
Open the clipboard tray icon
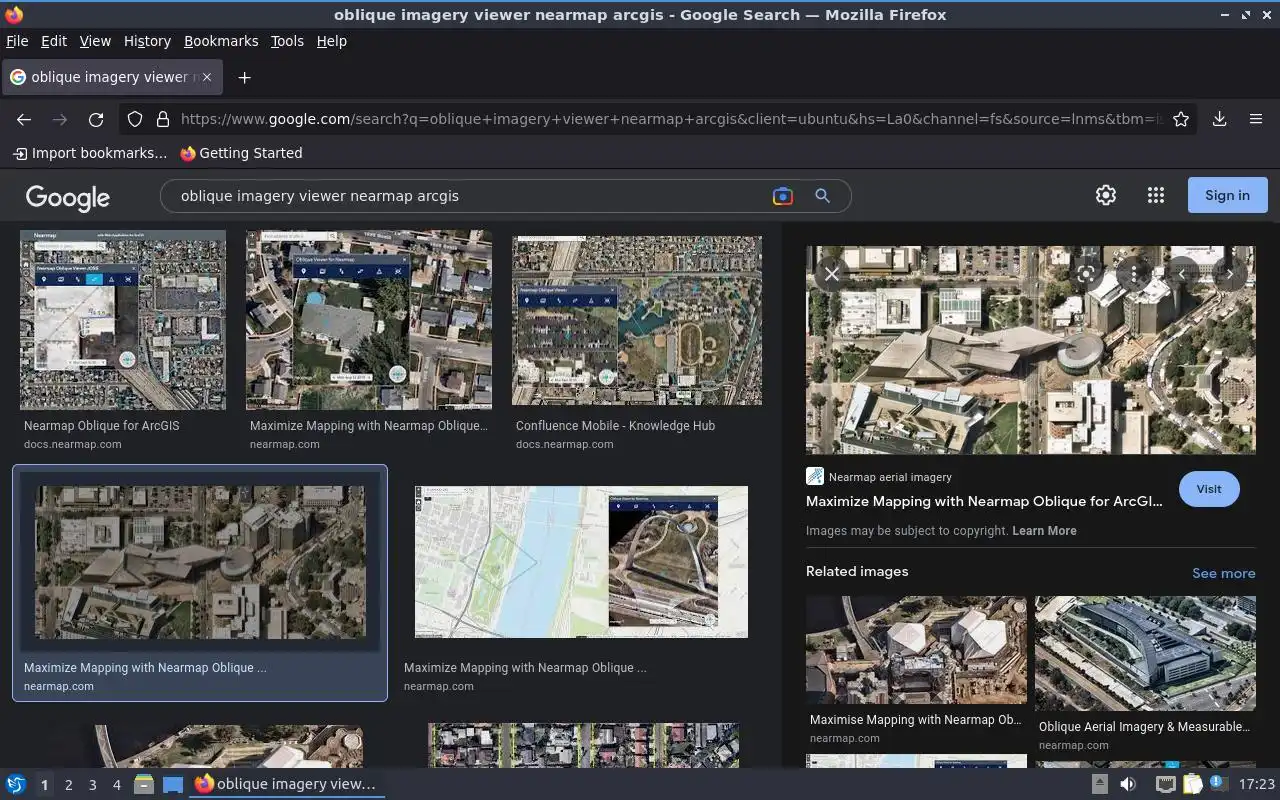[1192, 784]
